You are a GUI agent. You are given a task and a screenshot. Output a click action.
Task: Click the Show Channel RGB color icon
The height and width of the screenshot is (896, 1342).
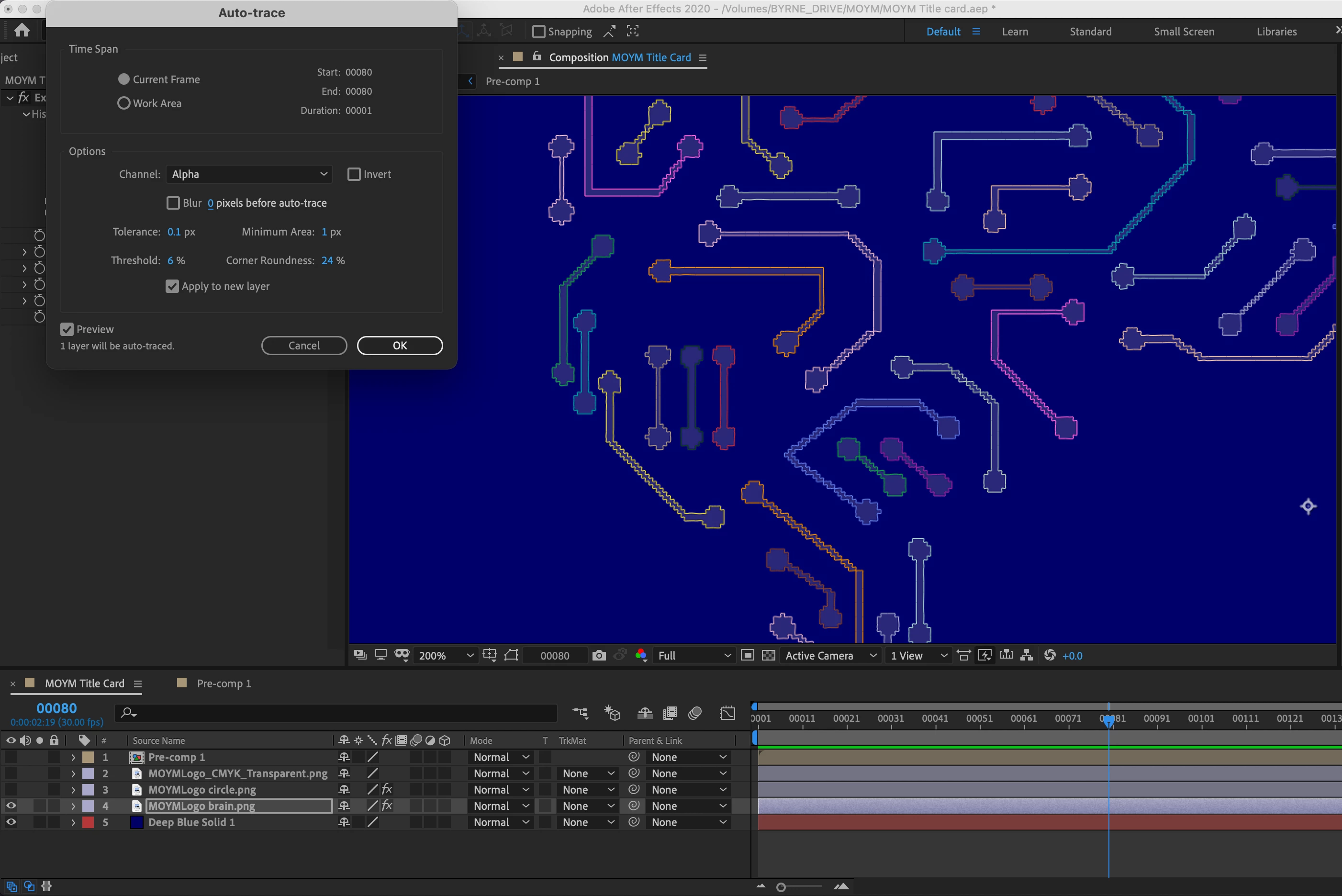(x=641, y=655)
